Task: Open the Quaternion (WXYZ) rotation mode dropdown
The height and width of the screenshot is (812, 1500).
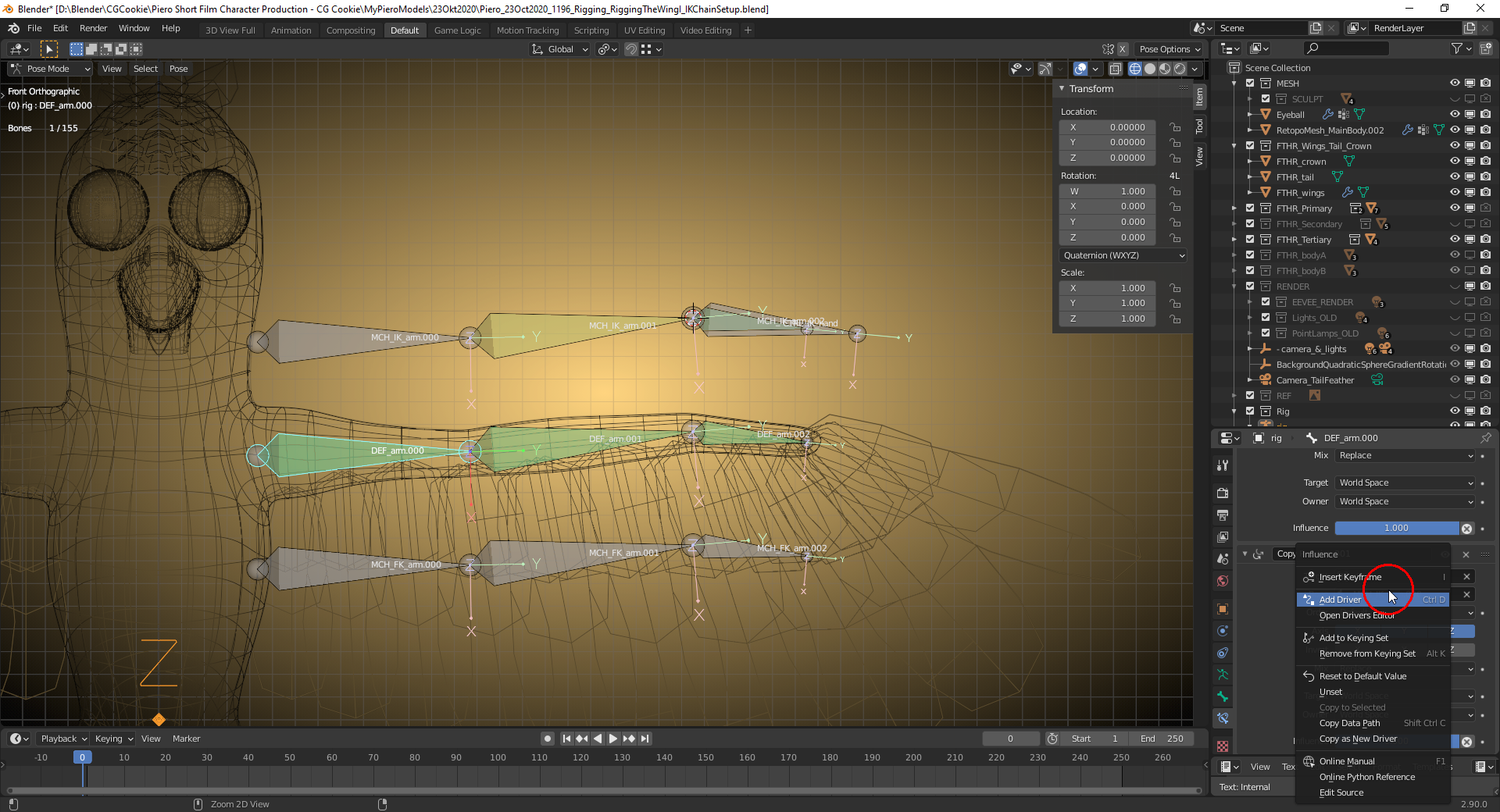Action: [x=1123, y=255]
